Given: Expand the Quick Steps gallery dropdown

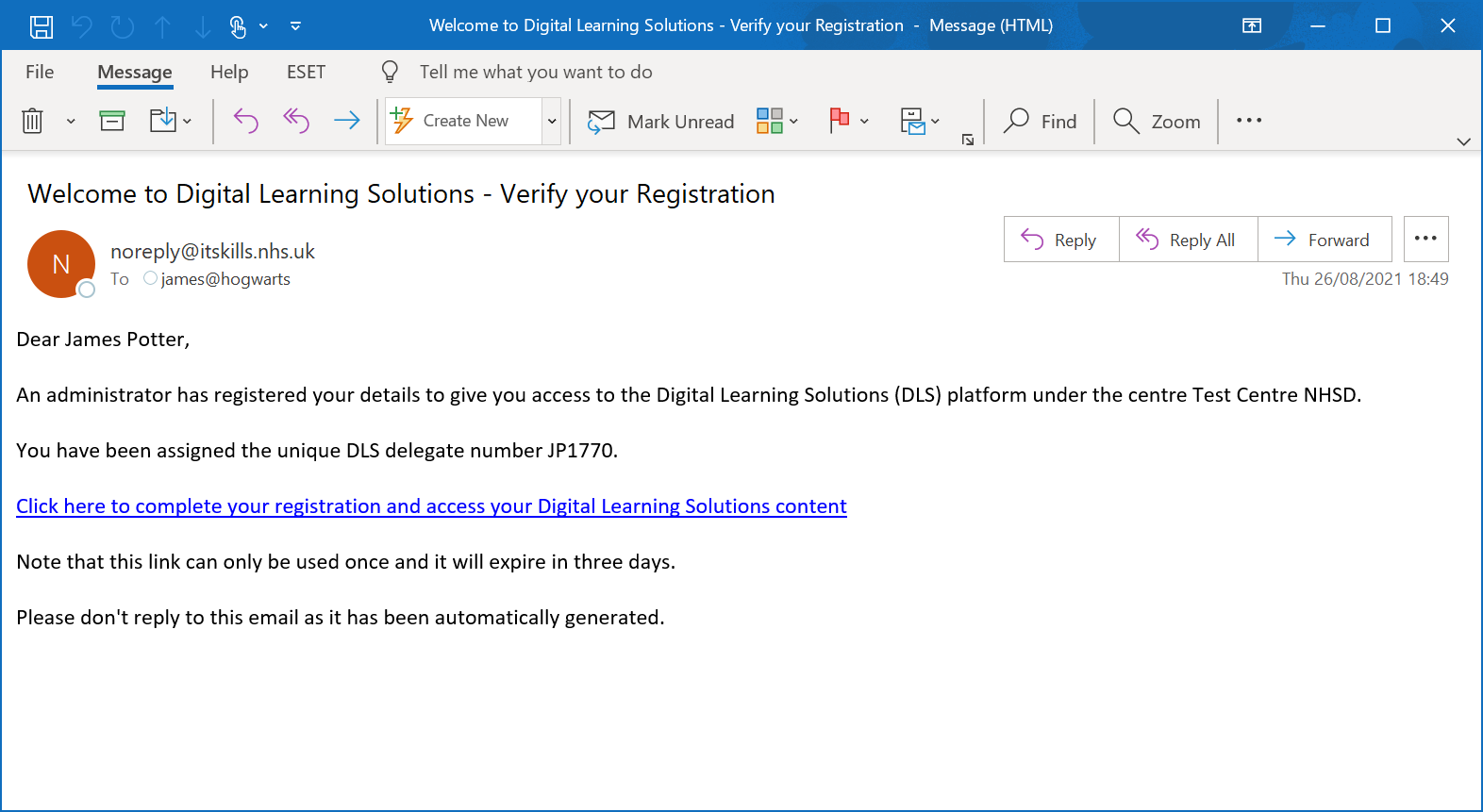Looking at the screenshot, I should (552, 121).
